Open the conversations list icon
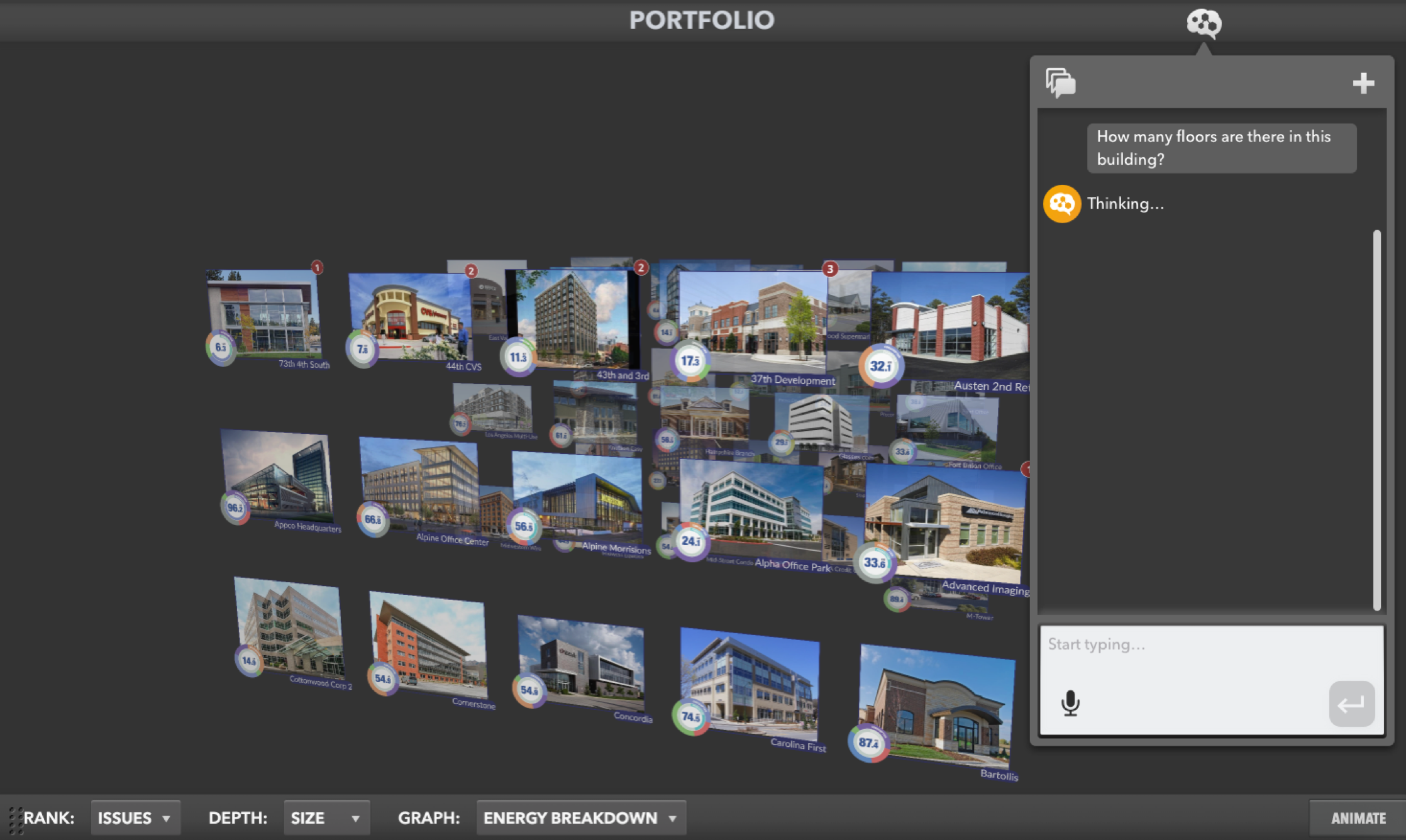Screen dimensions: 1406x840 pyautogui.click(x=1060, y=82)
